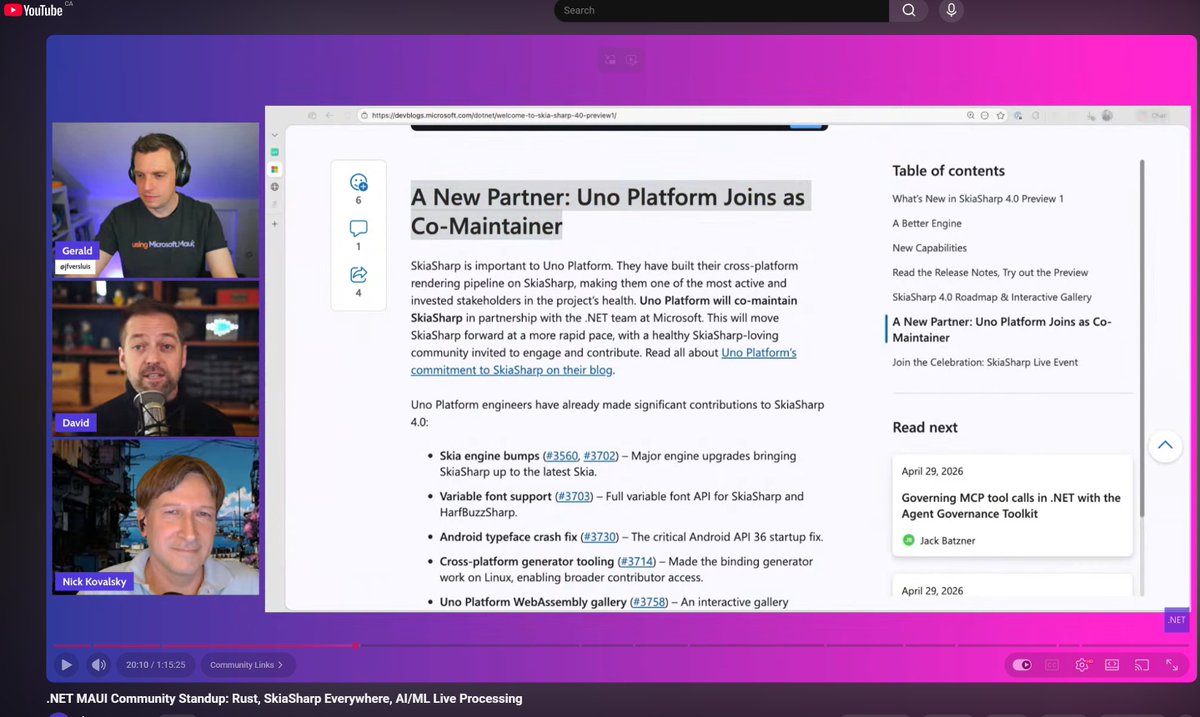Screen dimensions: 1200x717
Task: Open pull request #3702 link
Action: pyautogui.click(x=600, y=456)
